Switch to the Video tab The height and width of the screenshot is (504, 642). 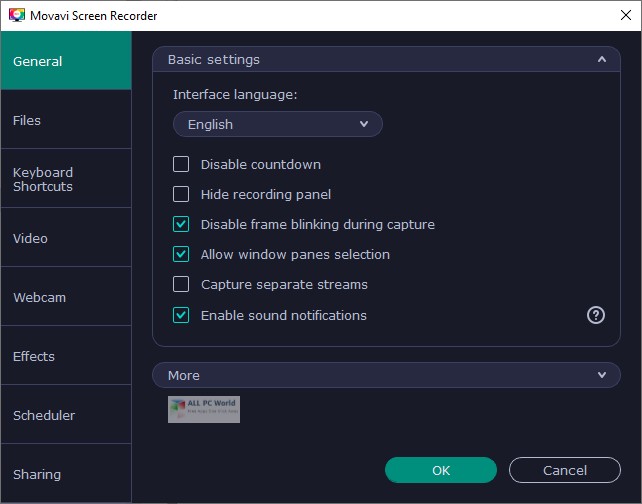tap(66, 237)
